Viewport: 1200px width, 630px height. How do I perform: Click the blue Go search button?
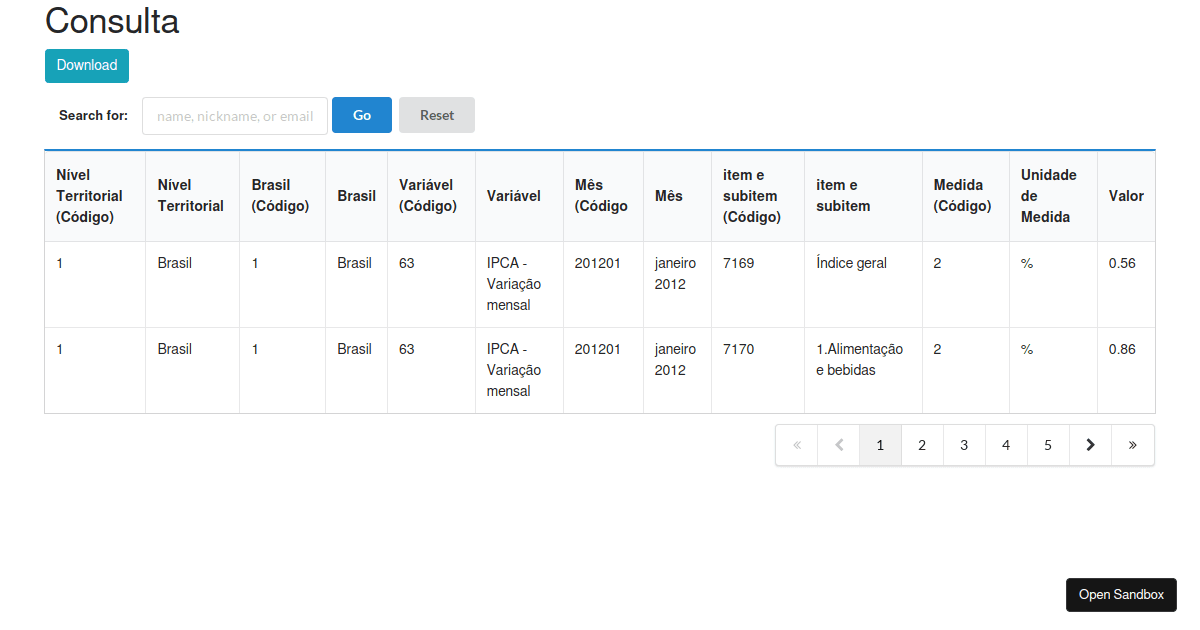(x=361, y=115)
